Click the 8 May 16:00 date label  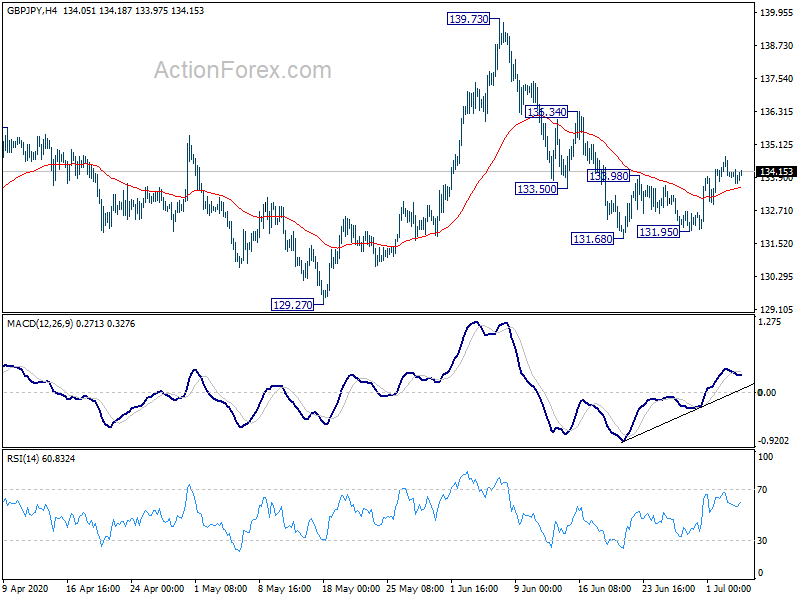tap(285, 589)
